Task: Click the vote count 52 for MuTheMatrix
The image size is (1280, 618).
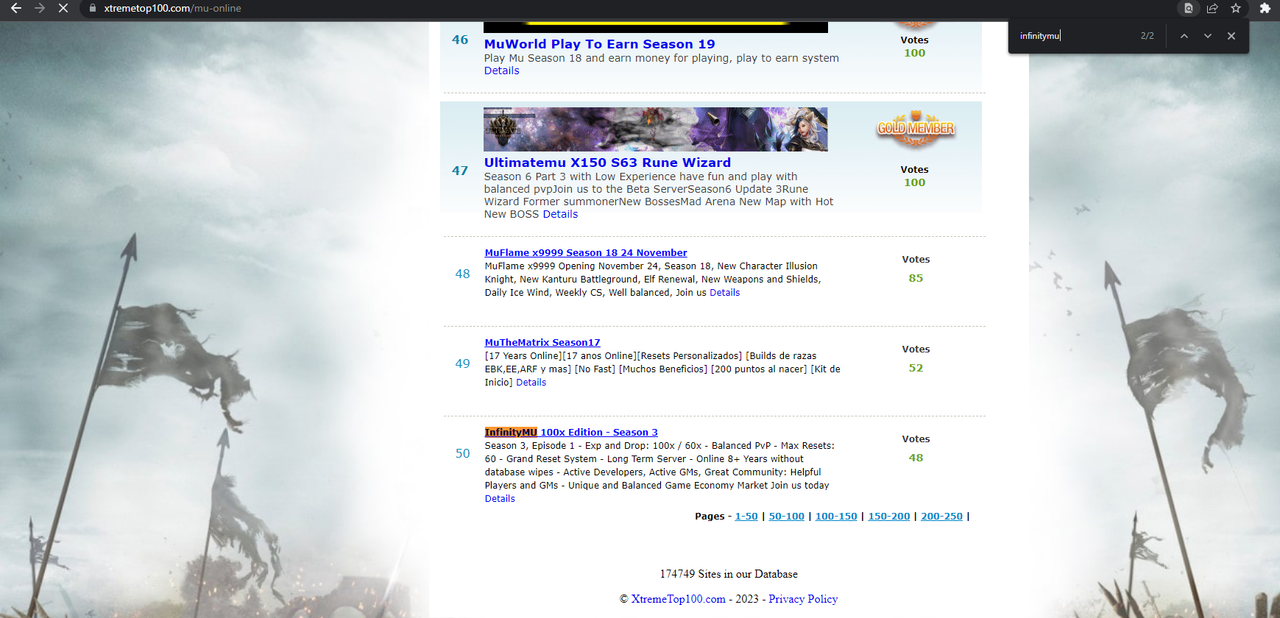Action: (915, 368)
